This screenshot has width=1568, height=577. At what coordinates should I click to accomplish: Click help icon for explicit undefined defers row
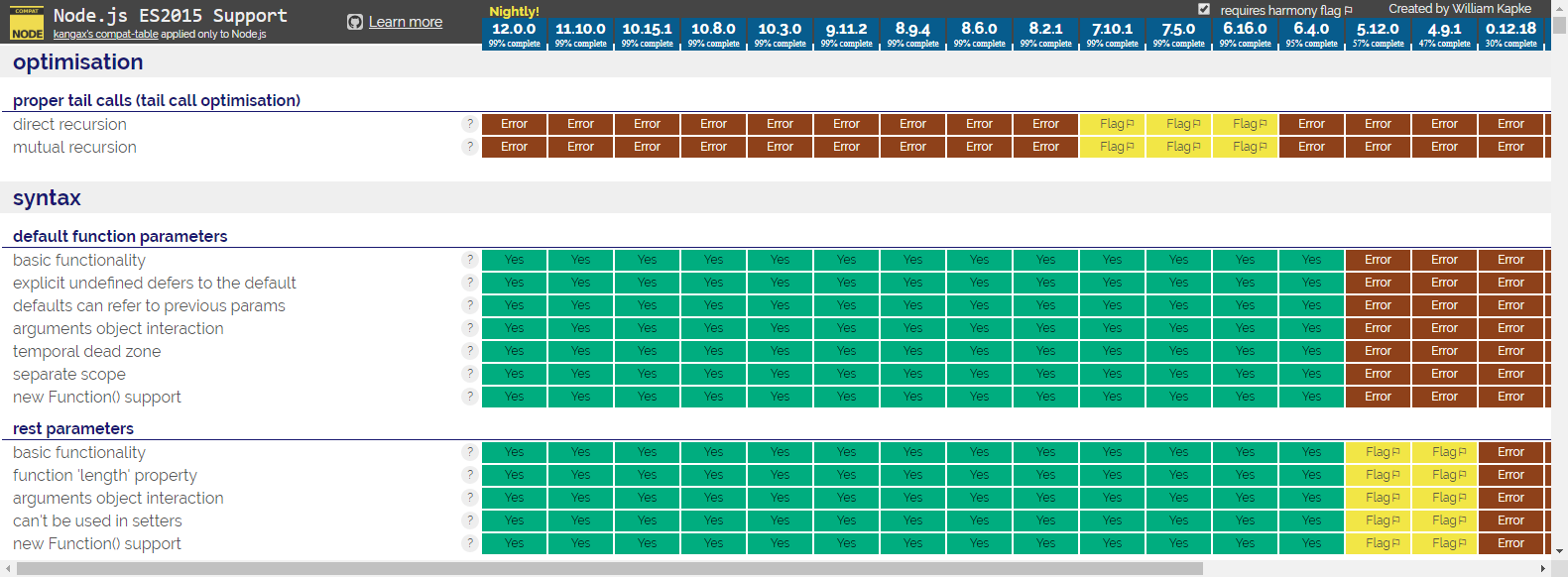469,283
